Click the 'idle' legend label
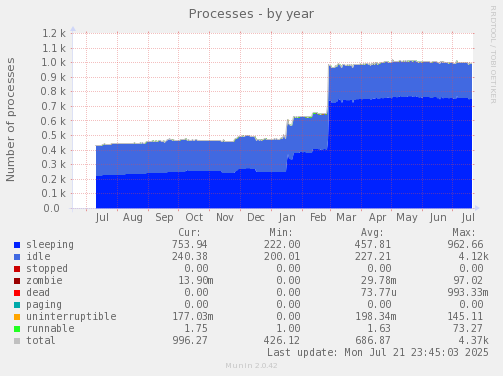Screen dimensions: 503x376 point(38,257)
